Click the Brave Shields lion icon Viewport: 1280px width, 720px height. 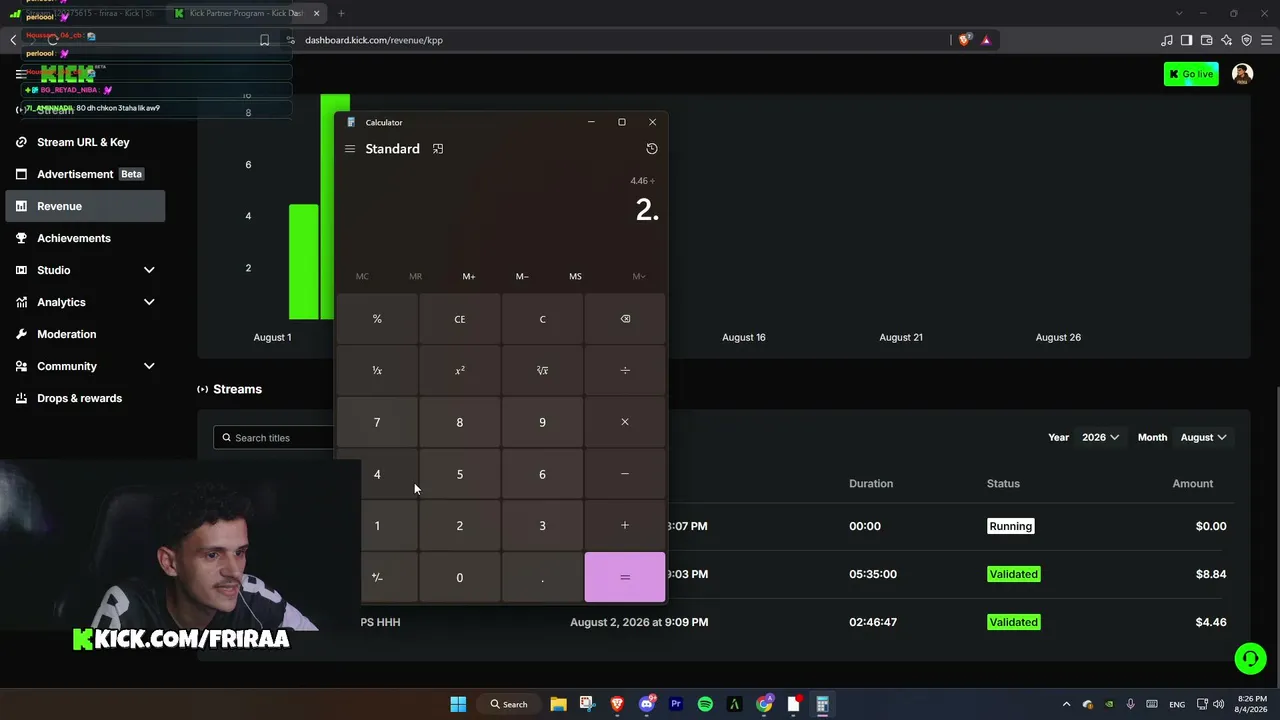964,40
